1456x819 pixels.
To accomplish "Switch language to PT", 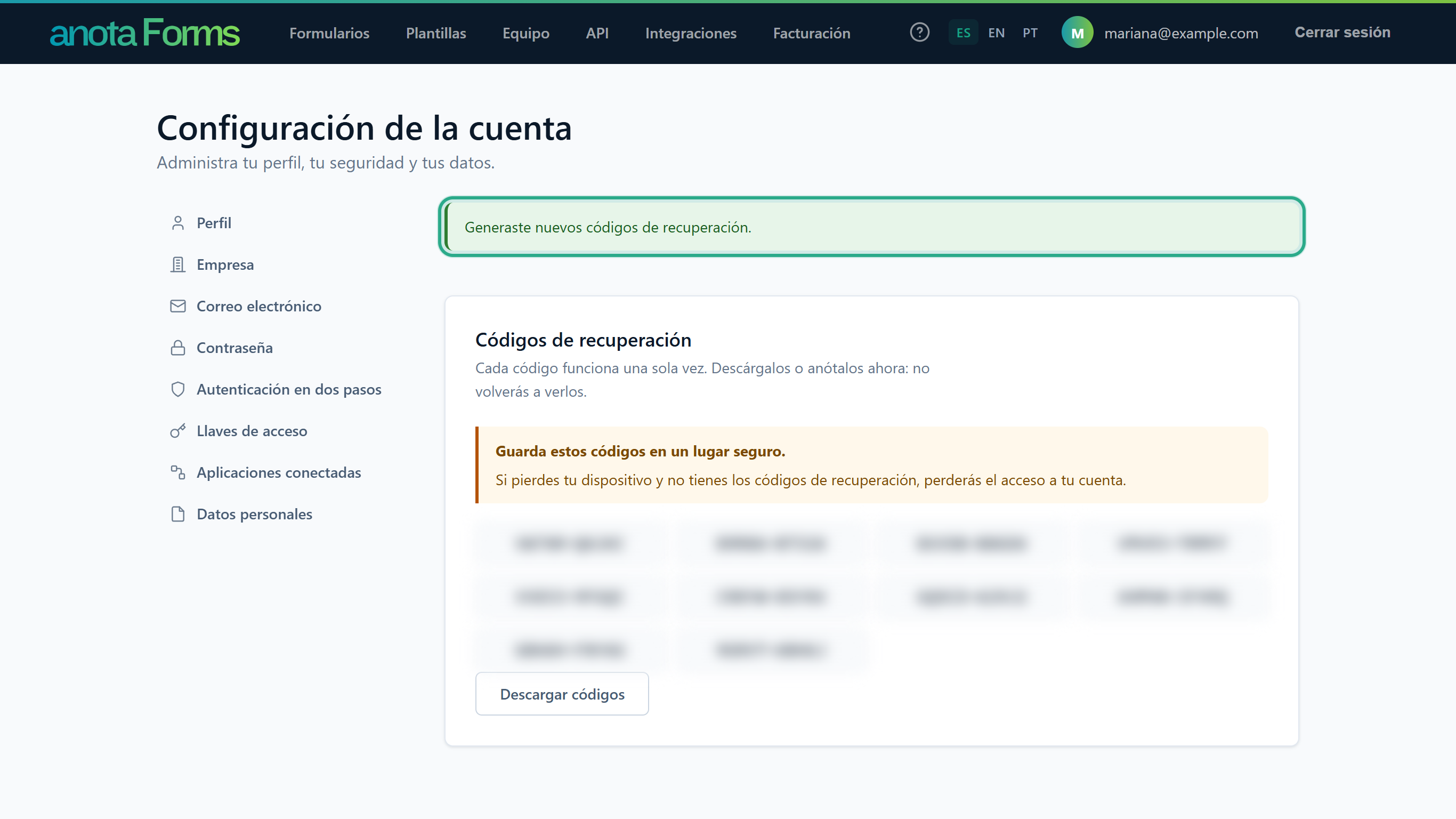I will coord(1030,32).
